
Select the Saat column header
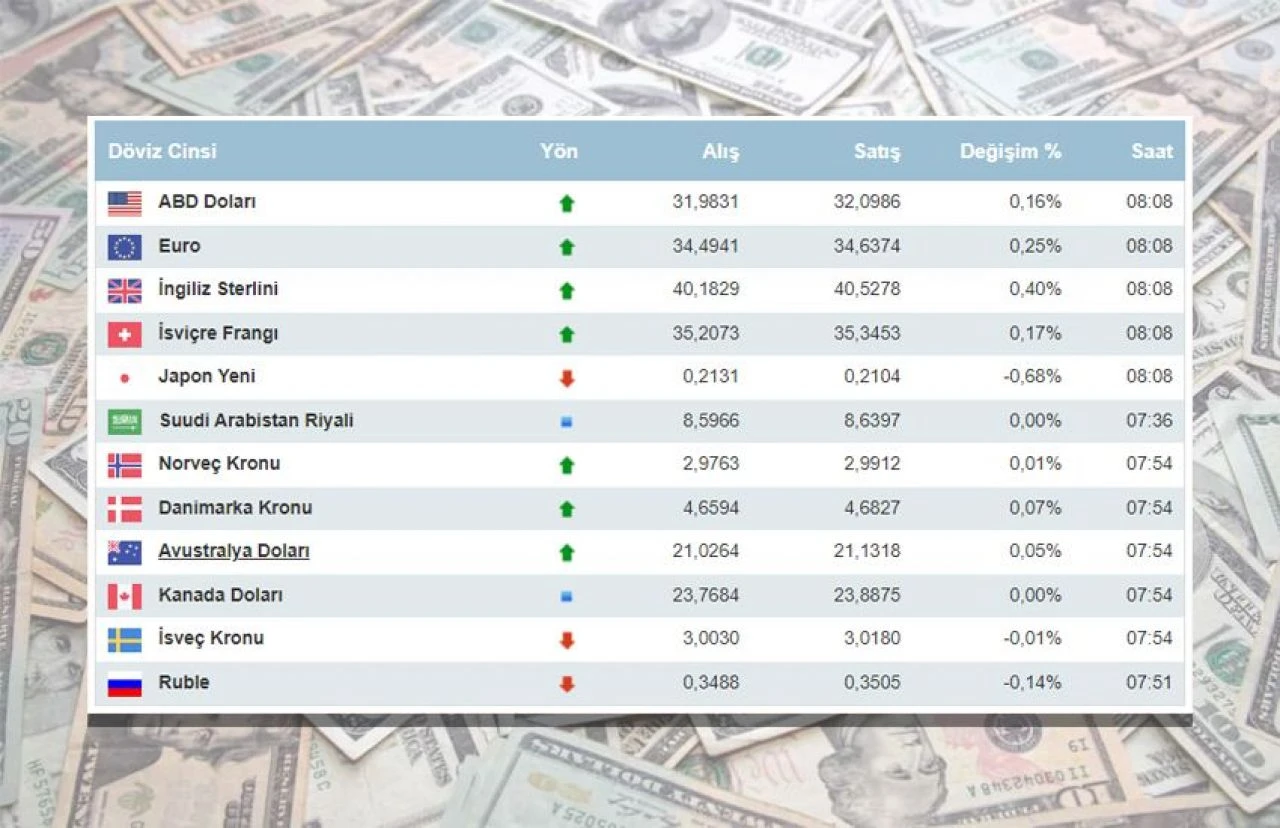pyautogui.click(x=1151, y=151)
